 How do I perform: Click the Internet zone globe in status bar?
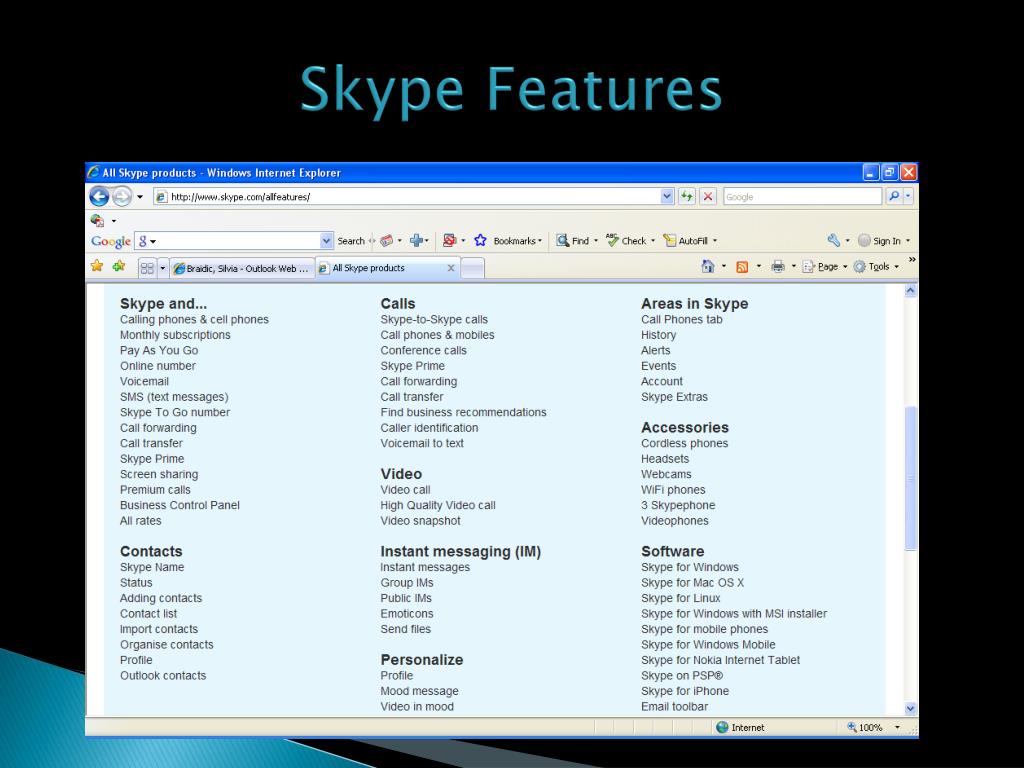(722, 727)
